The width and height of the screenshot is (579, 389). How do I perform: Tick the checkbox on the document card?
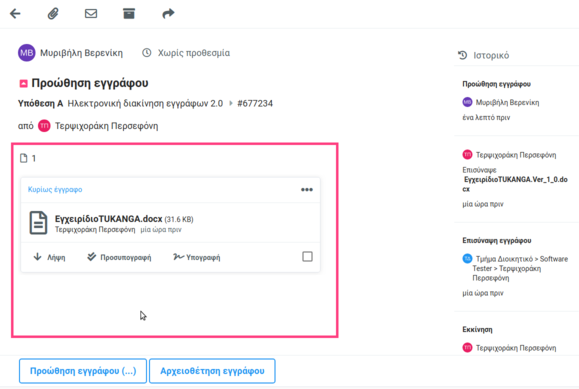[x=307, y=256]
